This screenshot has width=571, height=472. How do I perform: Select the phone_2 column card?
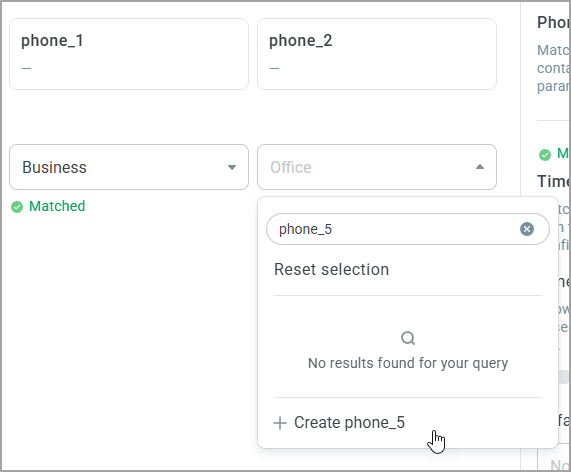[x=377, y=54]
